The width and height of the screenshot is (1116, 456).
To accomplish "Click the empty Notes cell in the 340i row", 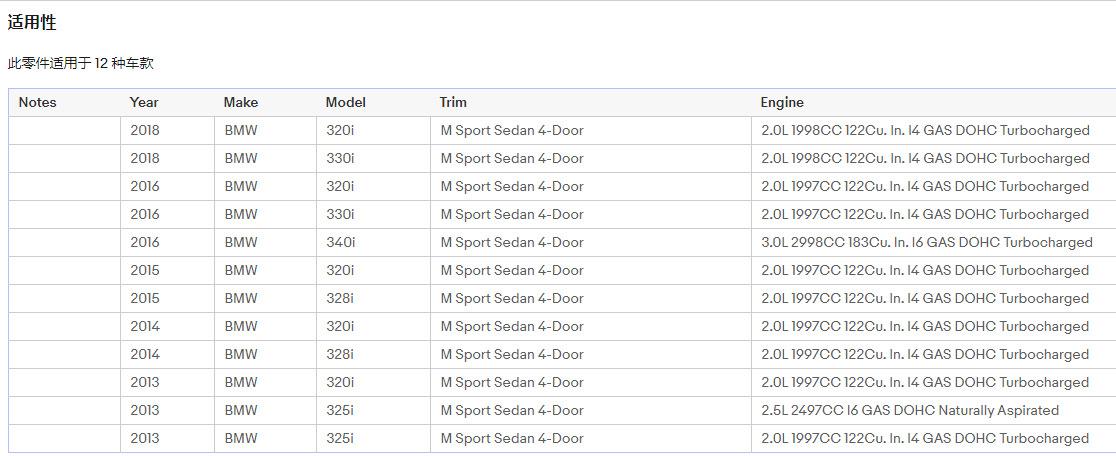I will [x=64, y=242].
